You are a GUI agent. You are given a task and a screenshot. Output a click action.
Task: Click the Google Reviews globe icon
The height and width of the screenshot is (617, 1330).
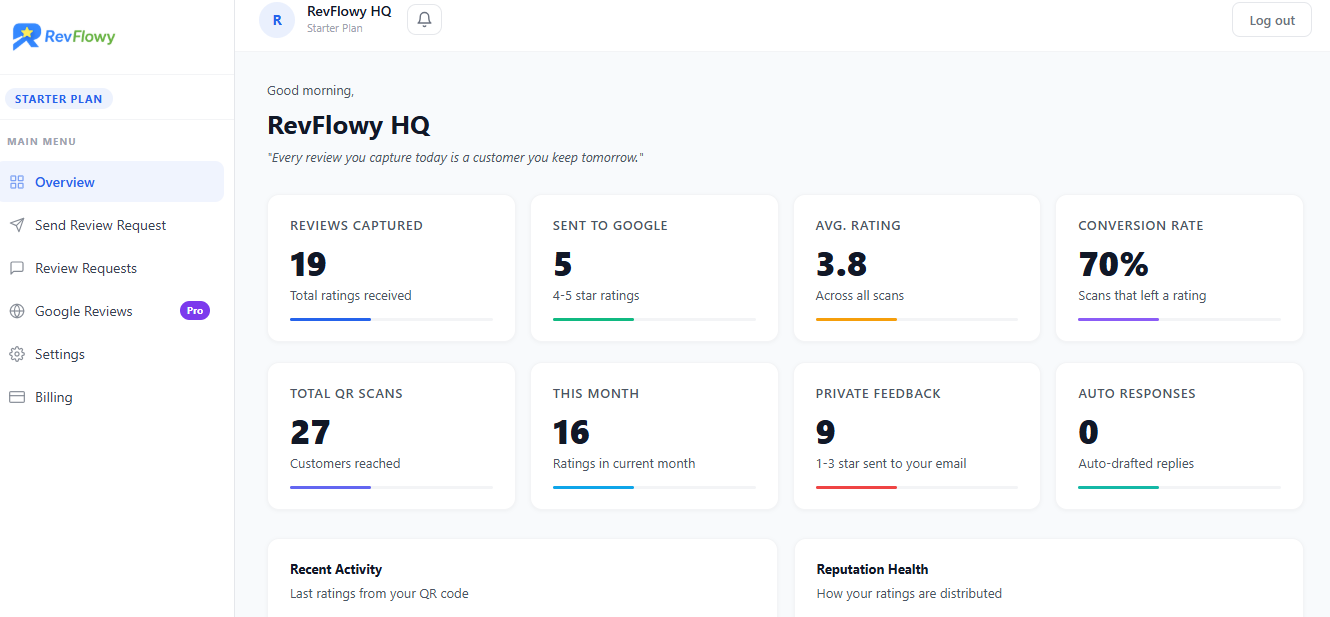pyautogui.click(x=16, y=311)
